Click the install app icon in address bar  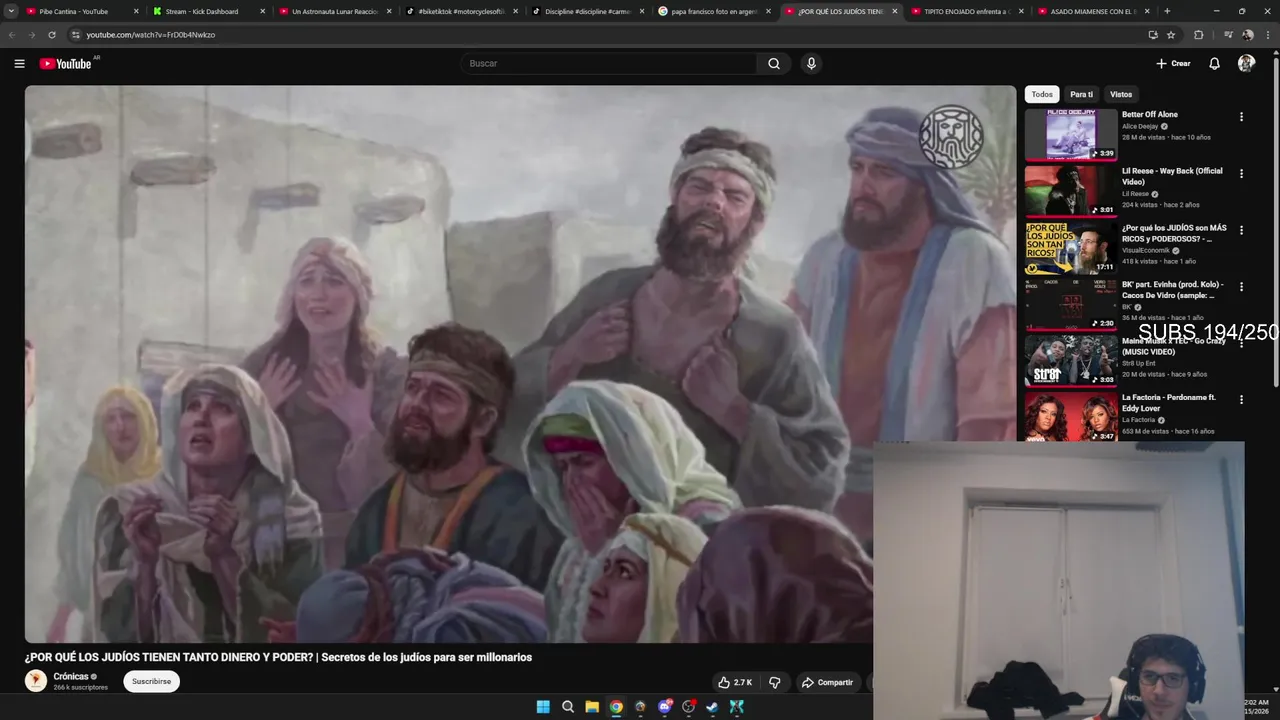1153,34
